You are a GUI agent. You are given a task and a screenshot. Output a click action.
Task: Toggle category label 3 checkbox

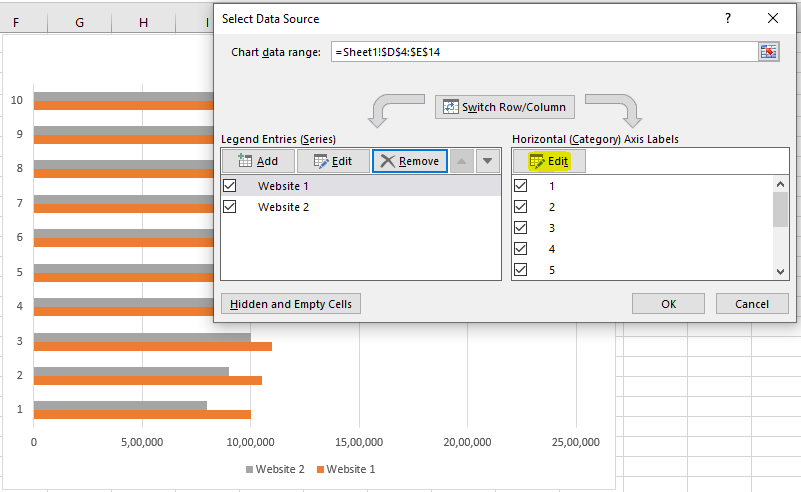(520, 228)
